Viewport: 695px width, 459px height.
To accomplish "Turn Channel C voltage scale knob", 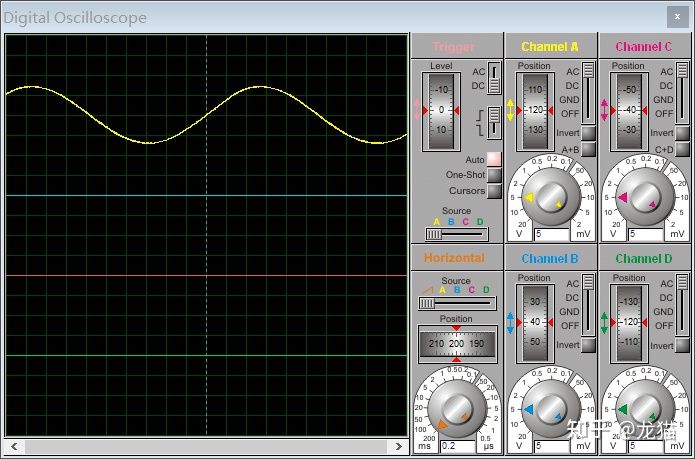I will [645, 197].
